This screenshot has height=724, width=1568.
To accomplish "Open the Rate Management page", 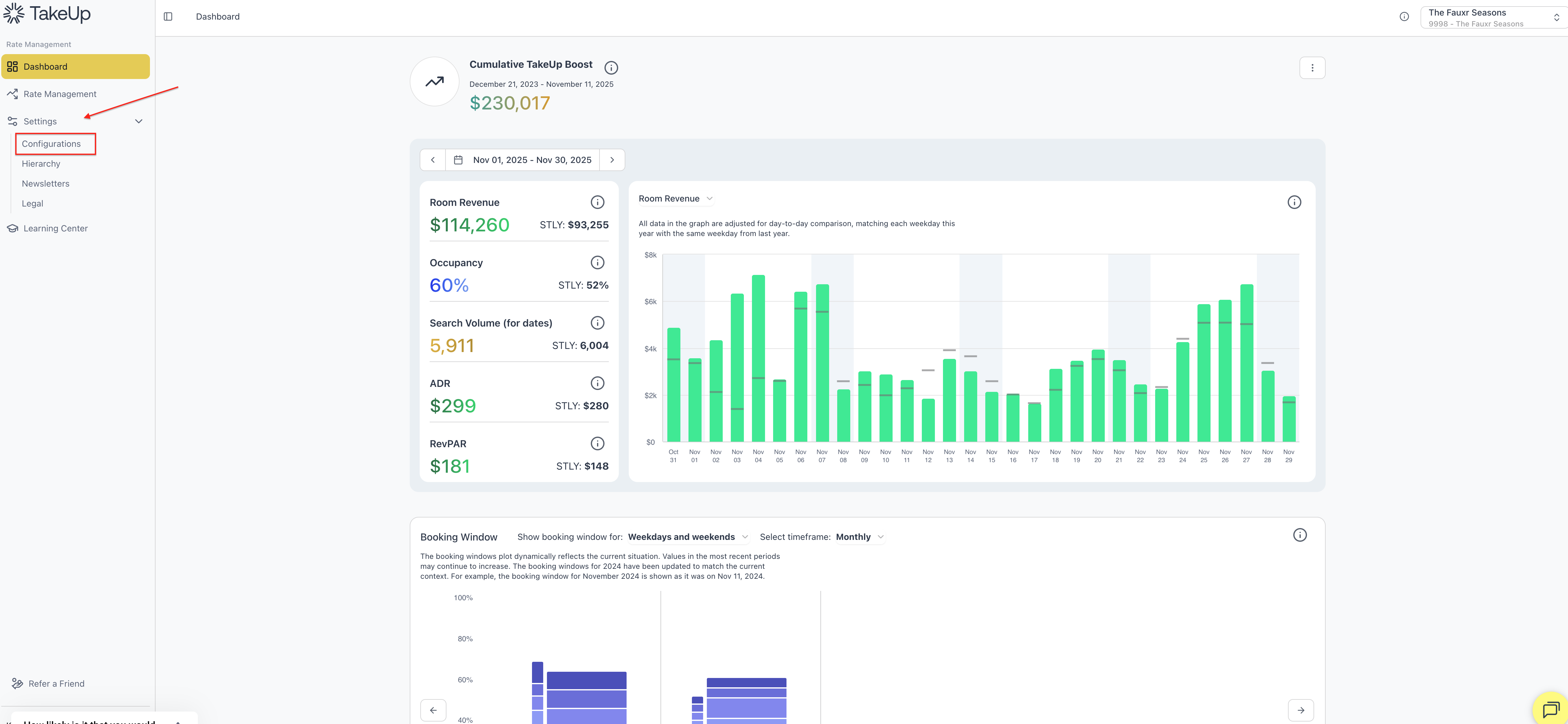I will [x=60, y=94].
